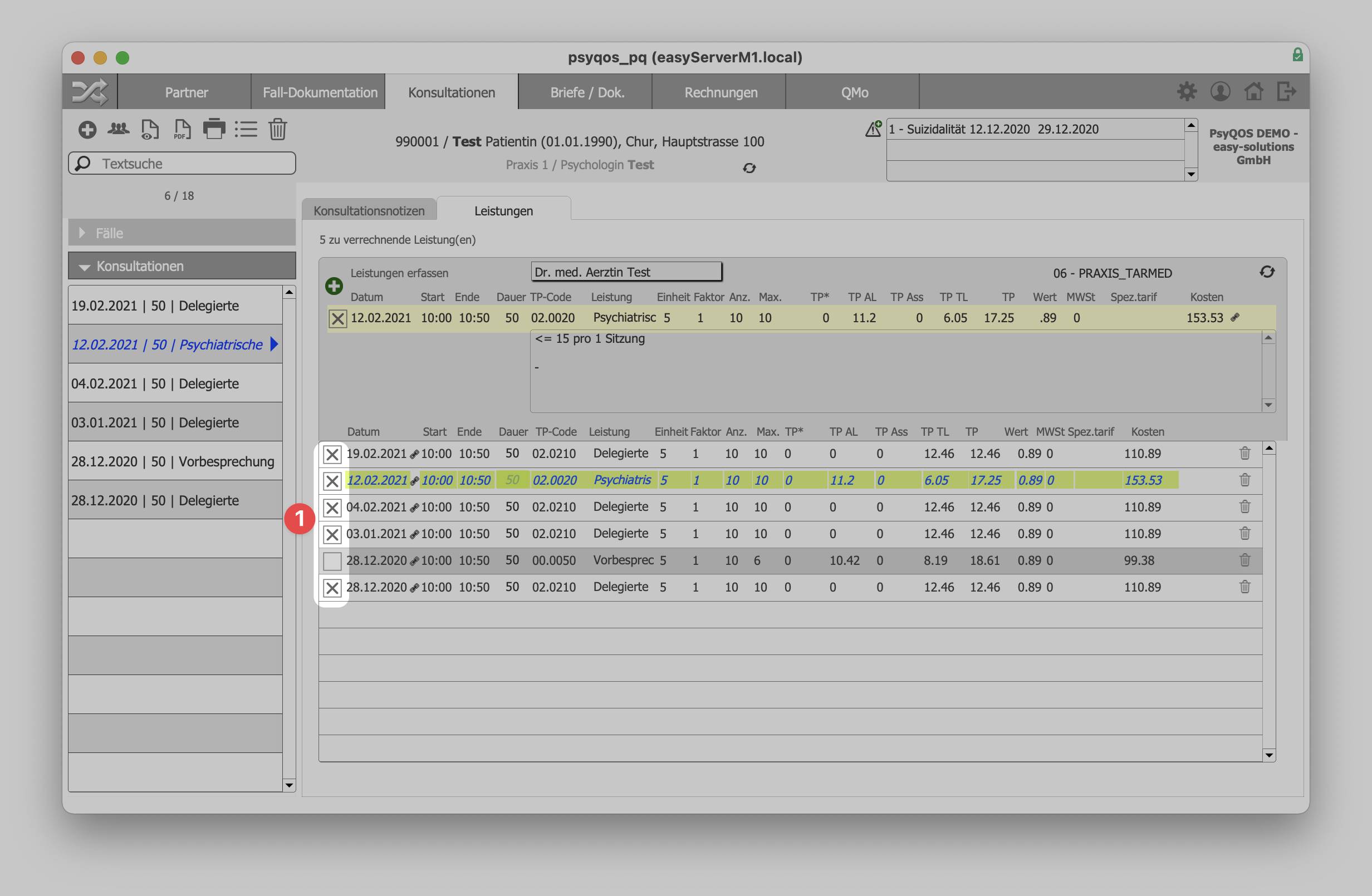The image size is (1372, 896).
Task: Open the Konsultationen main tab
Action: [452, 92]
